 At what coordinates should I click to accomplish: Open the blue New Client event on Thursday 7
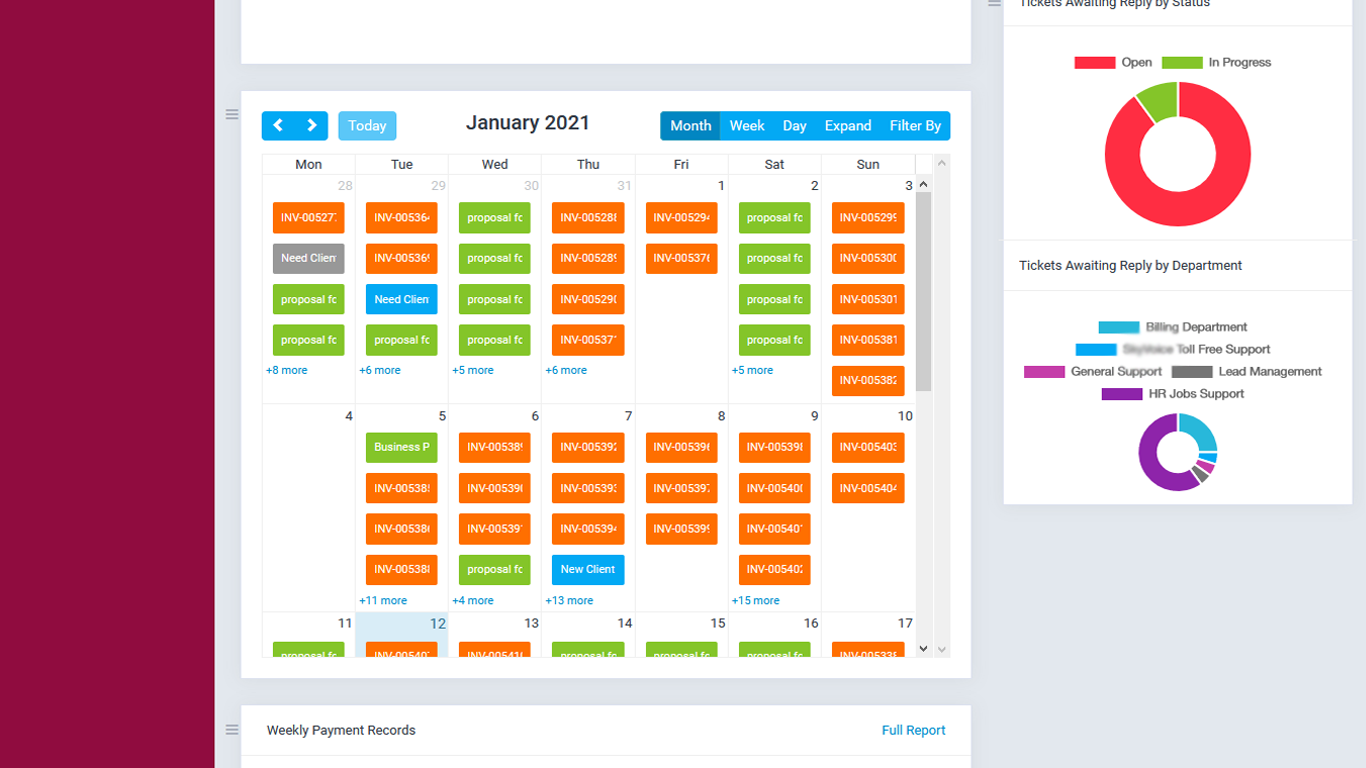[x=588, y=570]
